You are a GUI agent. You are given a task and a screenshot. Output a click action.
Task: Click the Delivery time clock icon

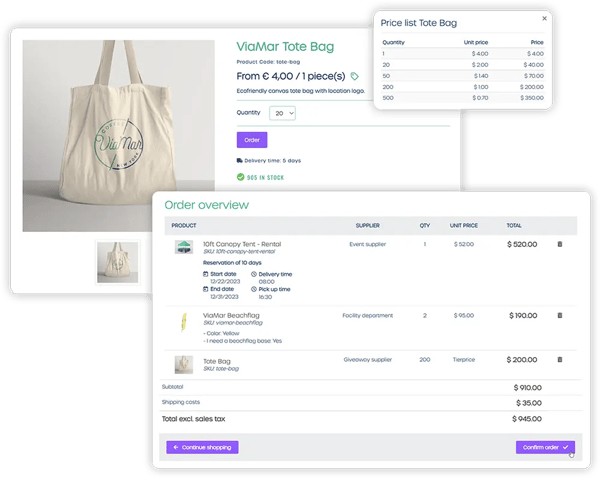(254, 274)
